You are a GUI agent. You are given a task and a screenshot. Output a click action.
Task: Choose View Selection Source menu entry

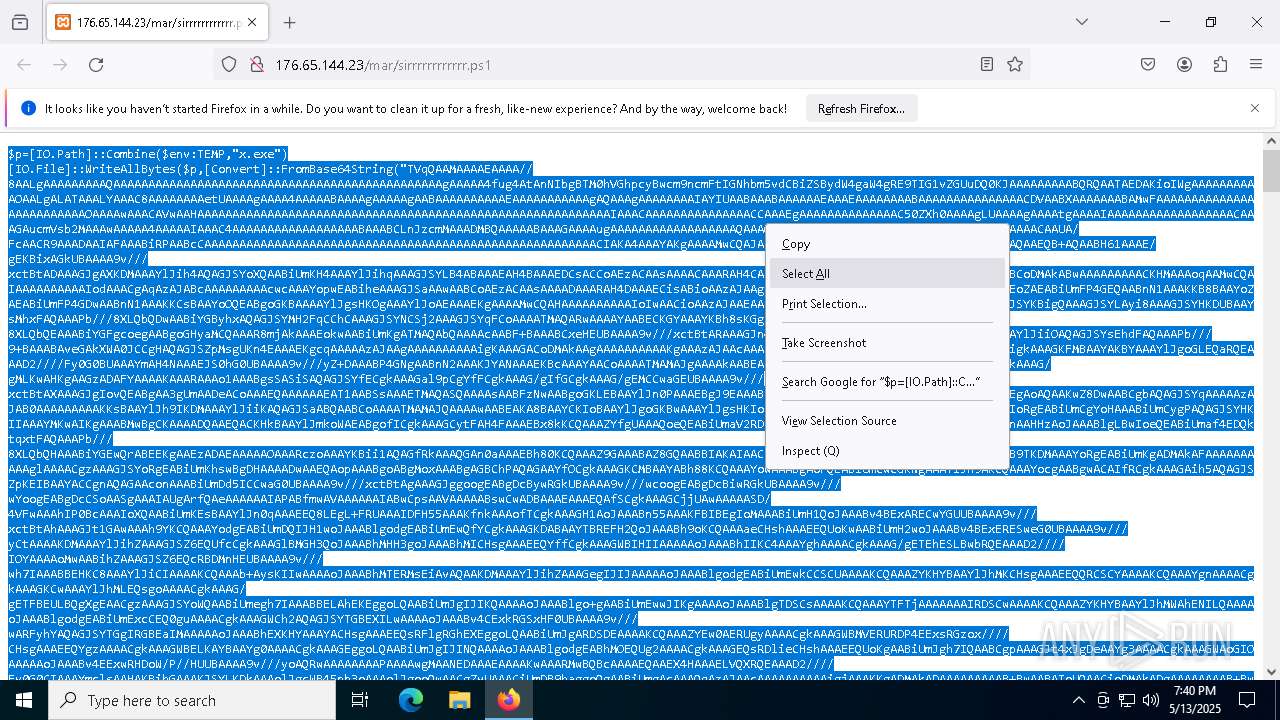click(x=888, y=421)
